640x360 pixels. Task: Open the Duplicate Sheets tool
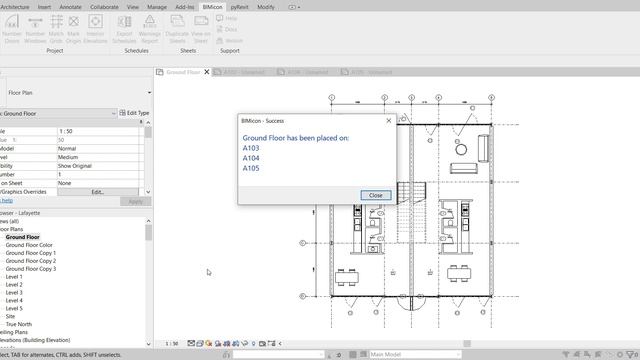[x=177, y=29]
